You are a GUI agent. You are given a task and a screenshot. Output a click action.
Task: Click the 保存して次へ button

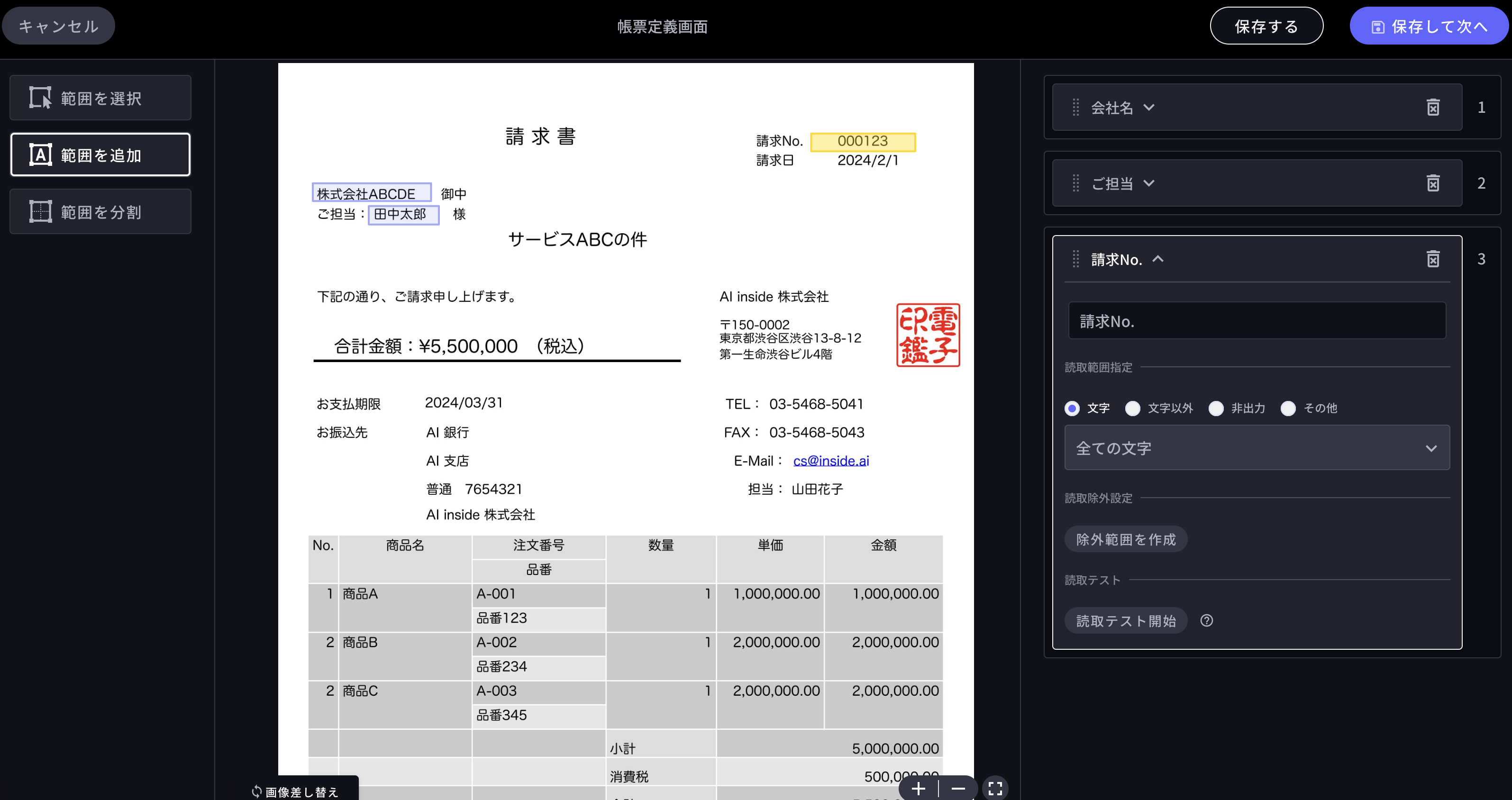[1429, 26]
